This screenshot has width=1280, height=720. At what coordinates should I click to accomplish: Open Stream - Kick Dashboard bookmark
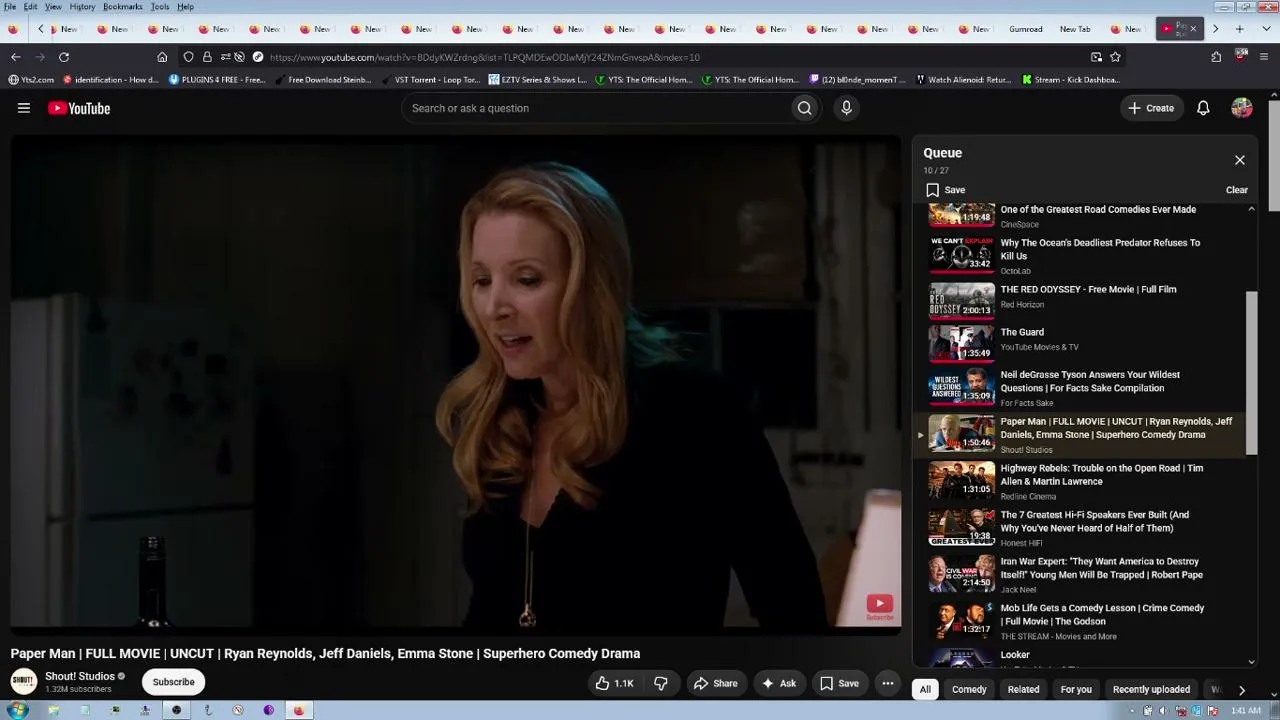[1070, 80]
